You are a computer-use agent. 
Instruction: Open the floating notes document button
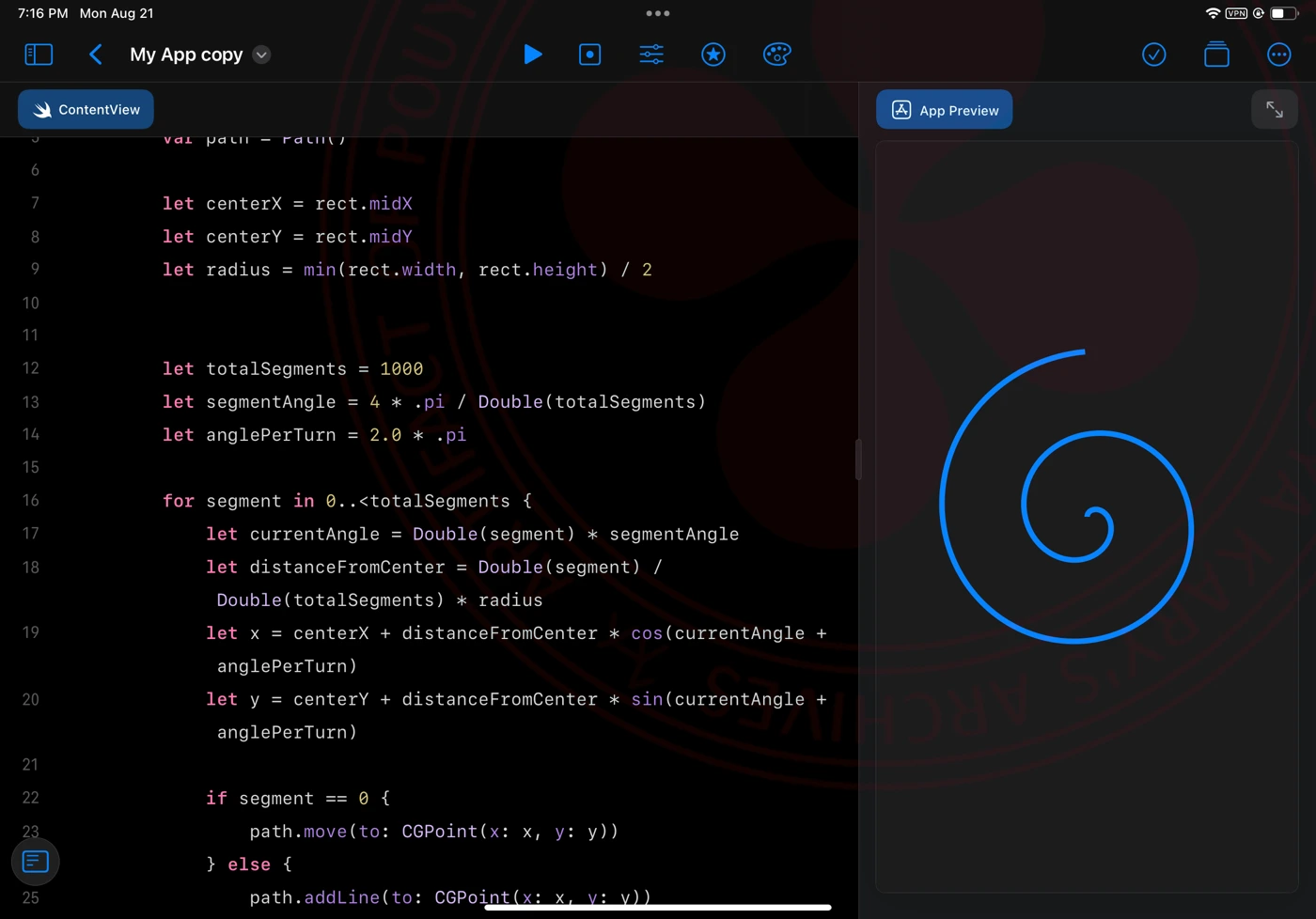tap(35, 861)
